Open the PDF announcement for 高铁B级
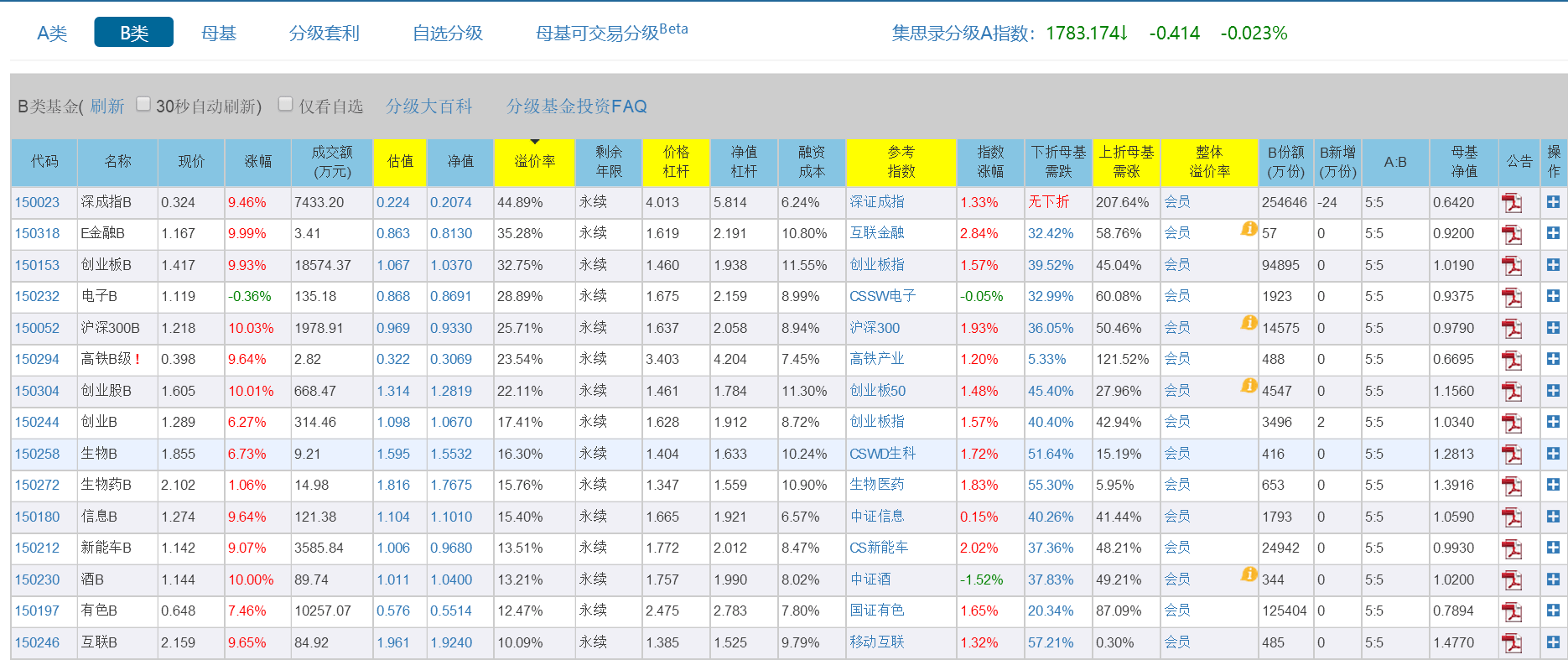1568x660 pixels. (1512, 360)
